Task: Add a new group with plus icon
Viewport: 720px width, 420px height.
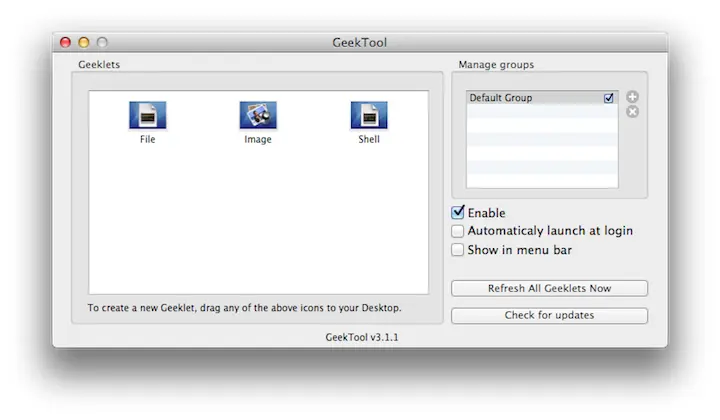Action: [632, 97]
